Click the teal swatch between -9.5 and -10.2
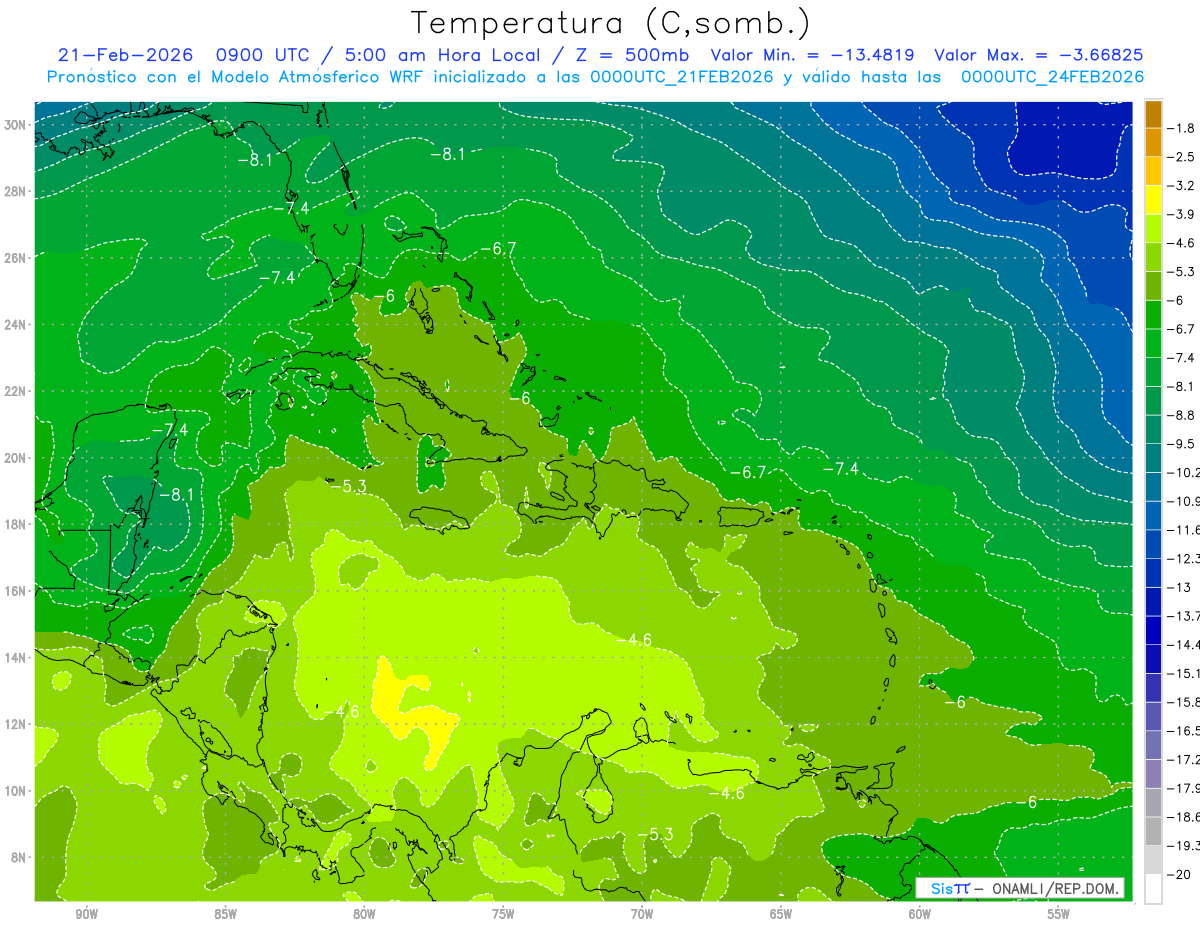The image size is (1200, 927). 1153,458
